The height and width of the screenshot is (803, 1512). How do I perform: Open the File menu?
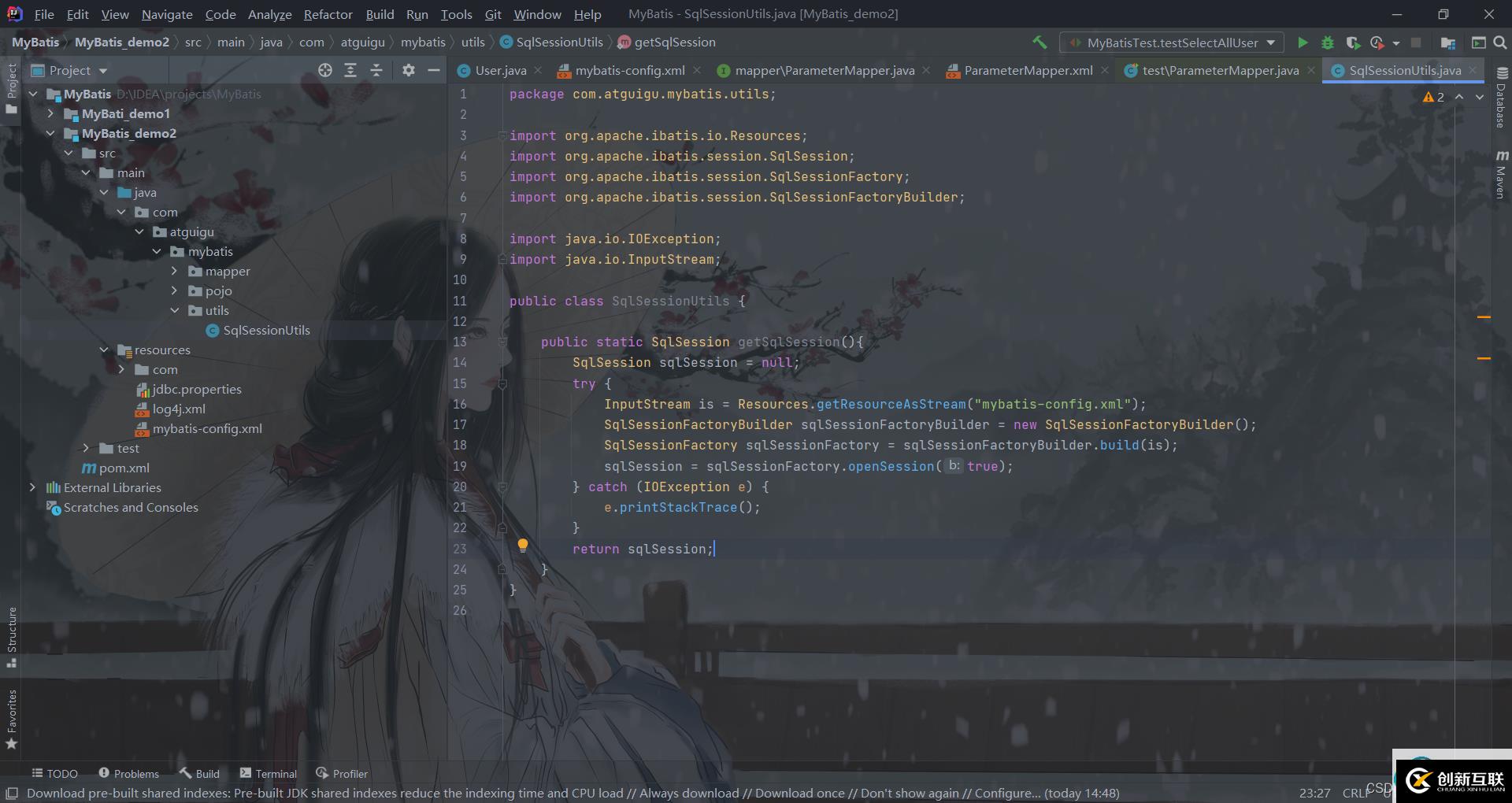[x=44, y=14]
